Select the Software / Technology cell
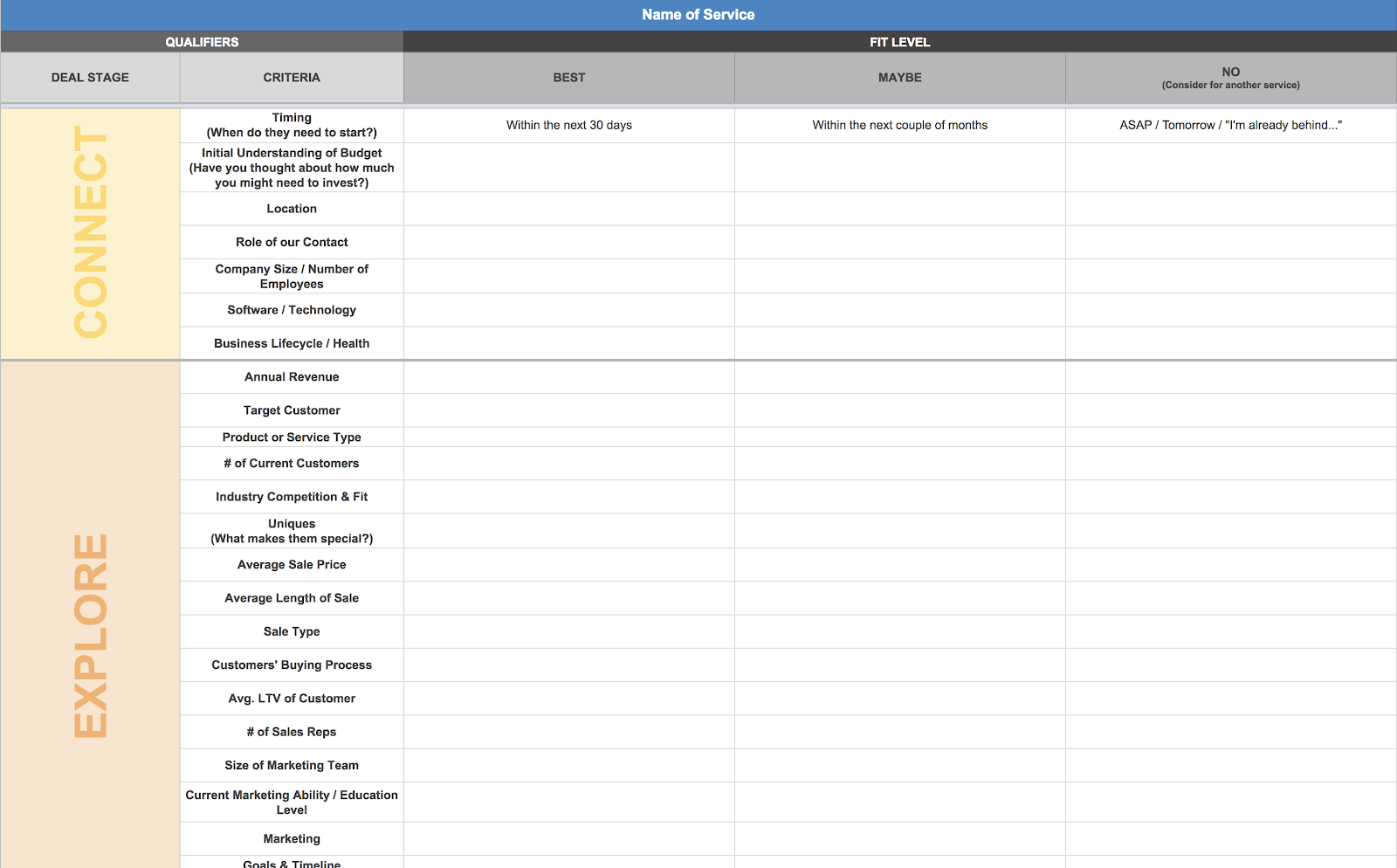The width and height of the screenshot is (1397, 868). [292, 310]
